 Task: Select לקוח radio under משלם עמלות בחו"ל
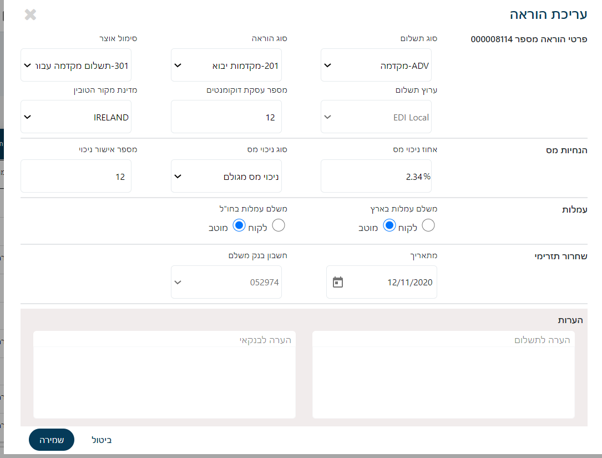click(x=278, y=225)
